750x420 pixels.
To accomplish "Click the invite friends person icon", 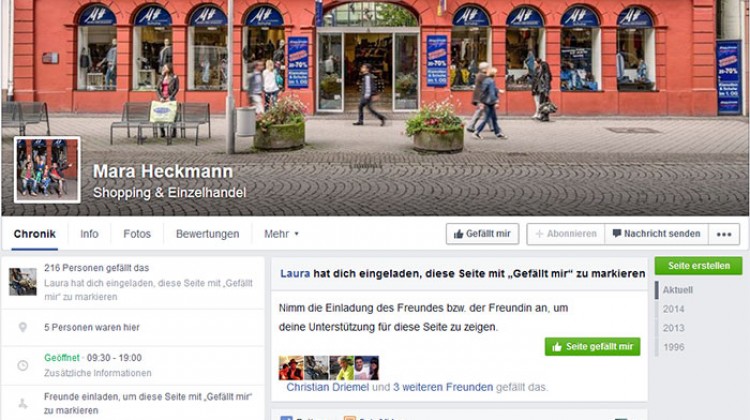I will (x=22, y=404).
